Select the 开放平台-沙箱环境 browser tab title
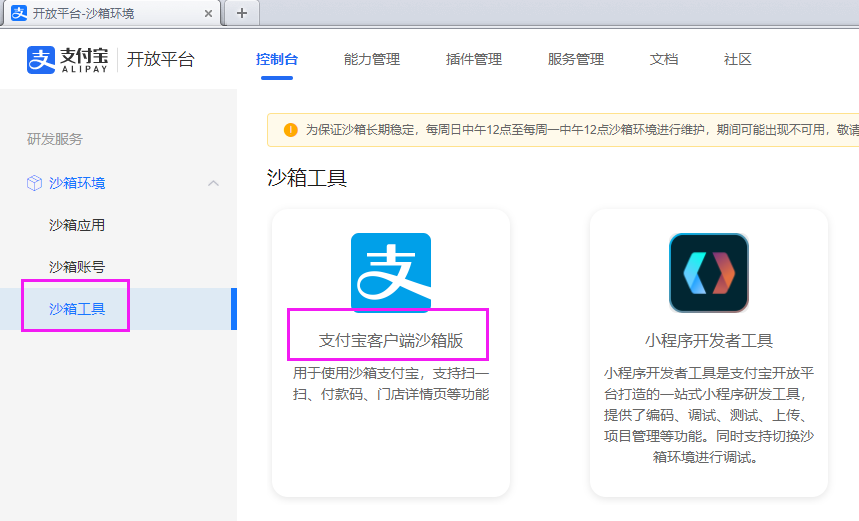859x521 pixels. coord(83,14)
